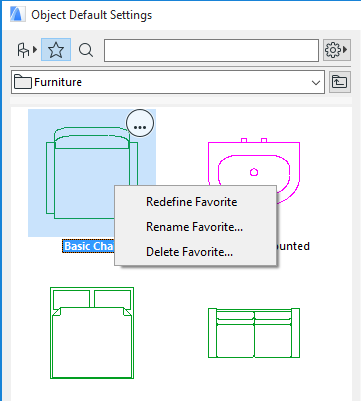Click the object library chair icon

pos(27,50)
